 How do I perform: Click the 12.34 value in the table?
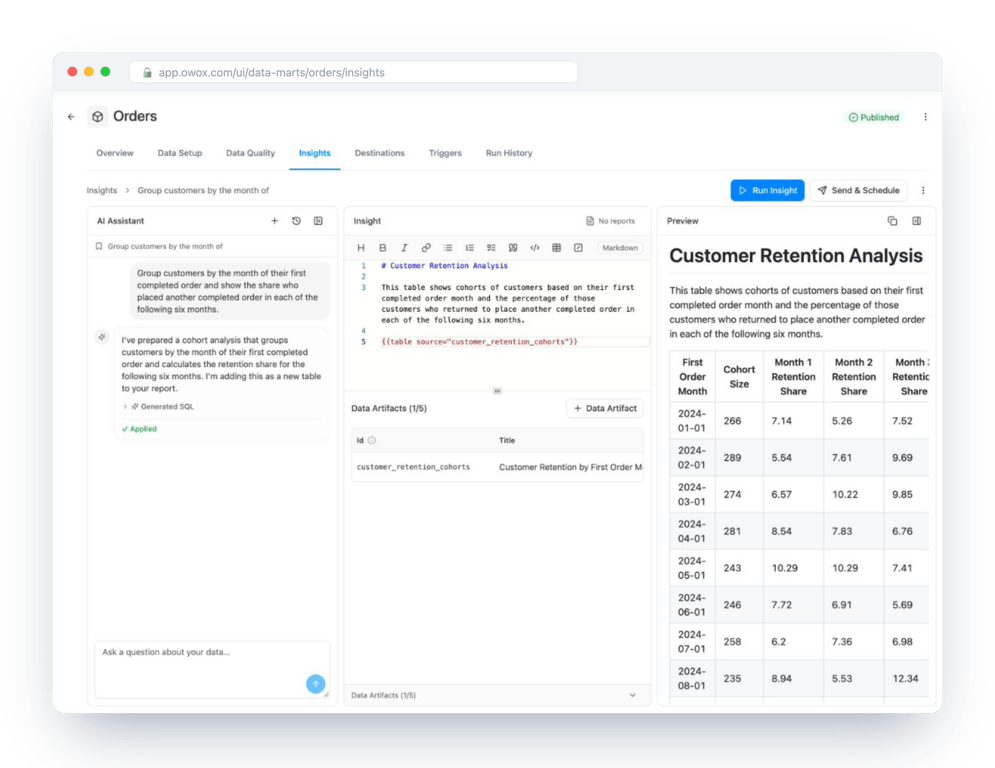coord(906,679)
